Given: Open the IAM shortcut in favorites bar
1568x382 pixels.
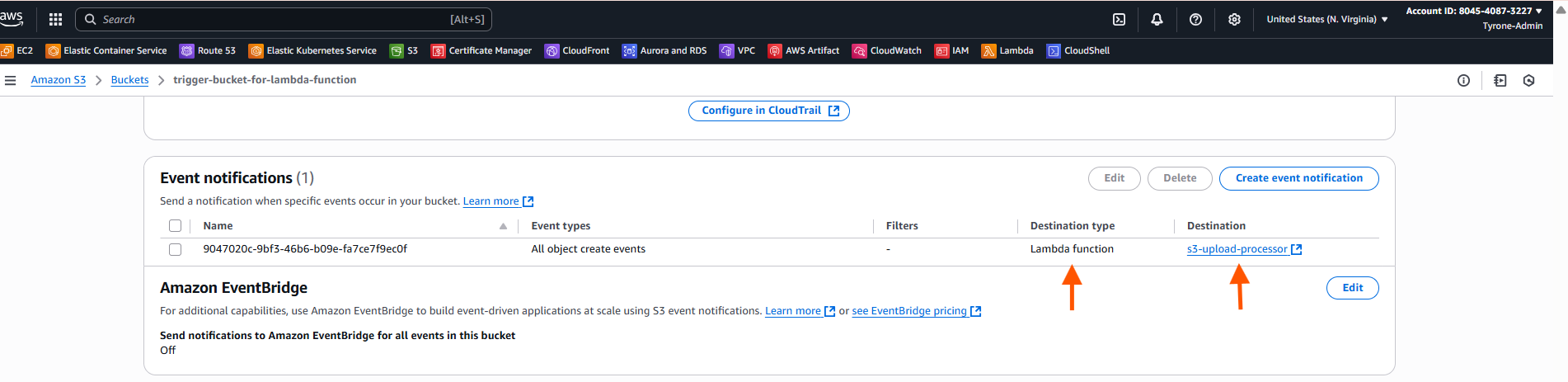Looking at the screenshot, I should pos(951,50).
